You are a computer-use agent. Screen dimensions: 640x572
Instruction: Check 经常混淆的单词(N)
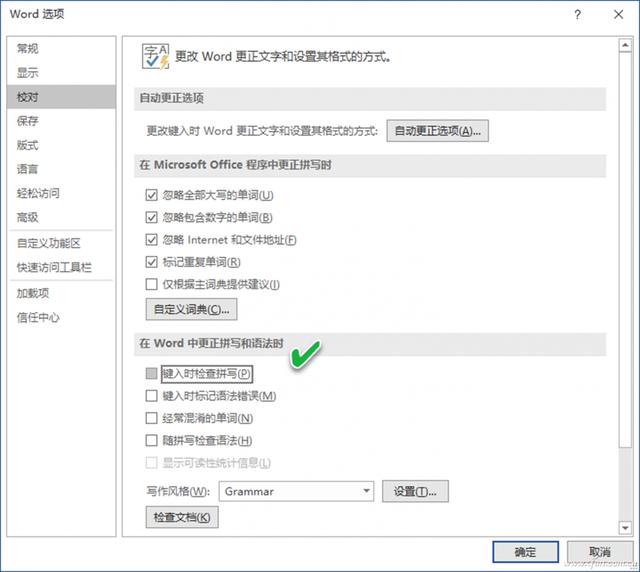click(x=151, y=418)
